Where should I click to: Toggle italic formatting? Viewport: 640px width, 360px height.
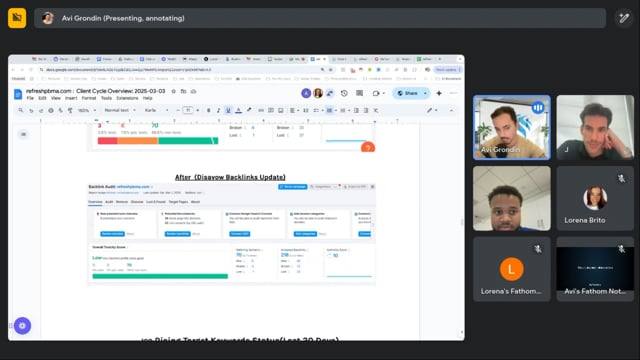coord(218,110)
